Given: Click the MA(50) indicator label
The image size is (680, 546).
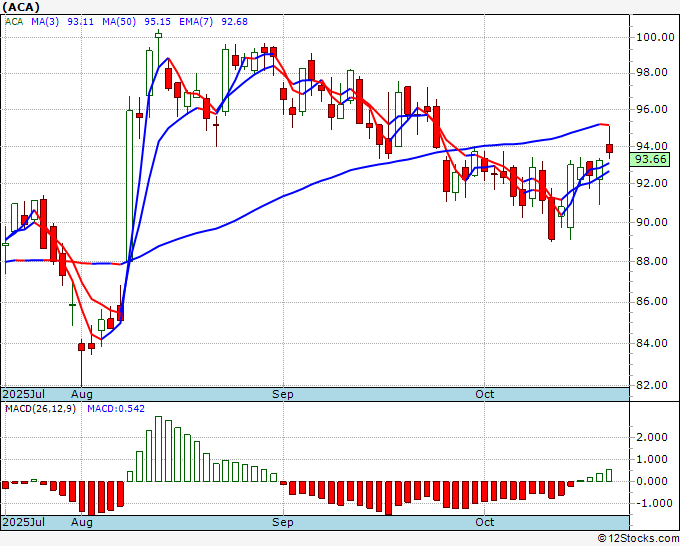Looking at the screenshot, I should (119, 22).
